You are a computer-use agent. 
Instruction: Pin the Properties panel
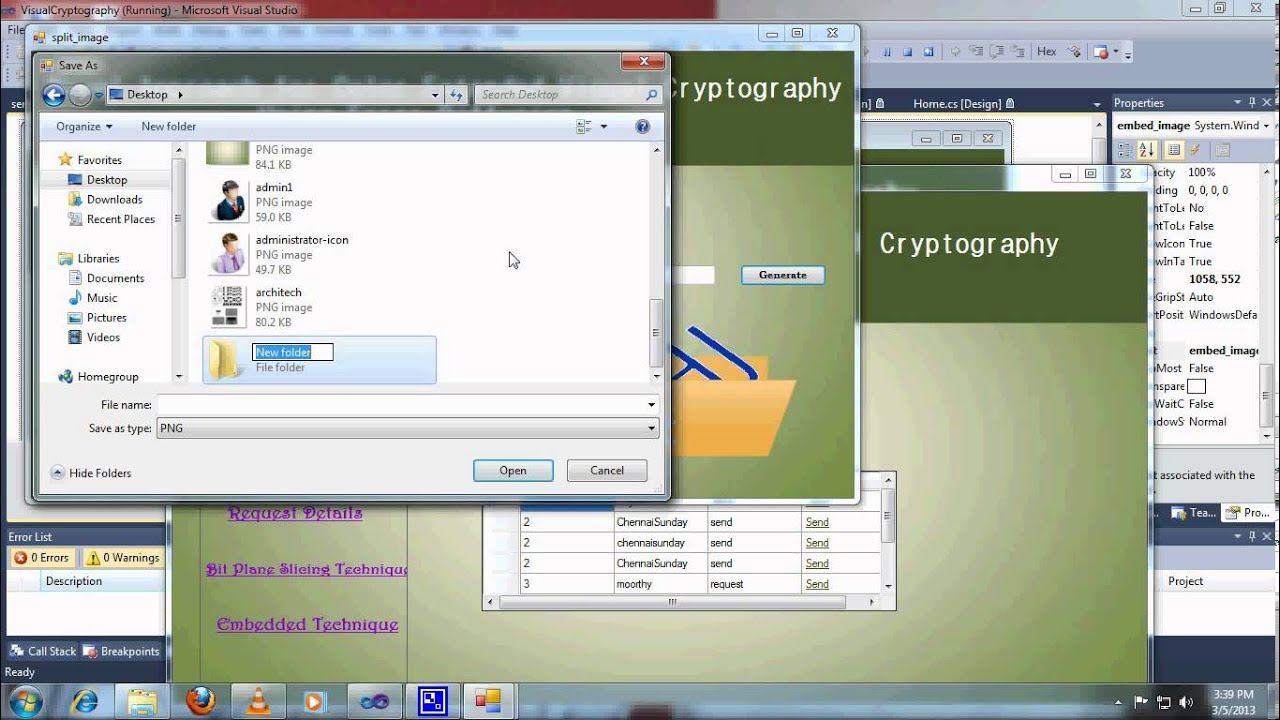[1251, 103]
